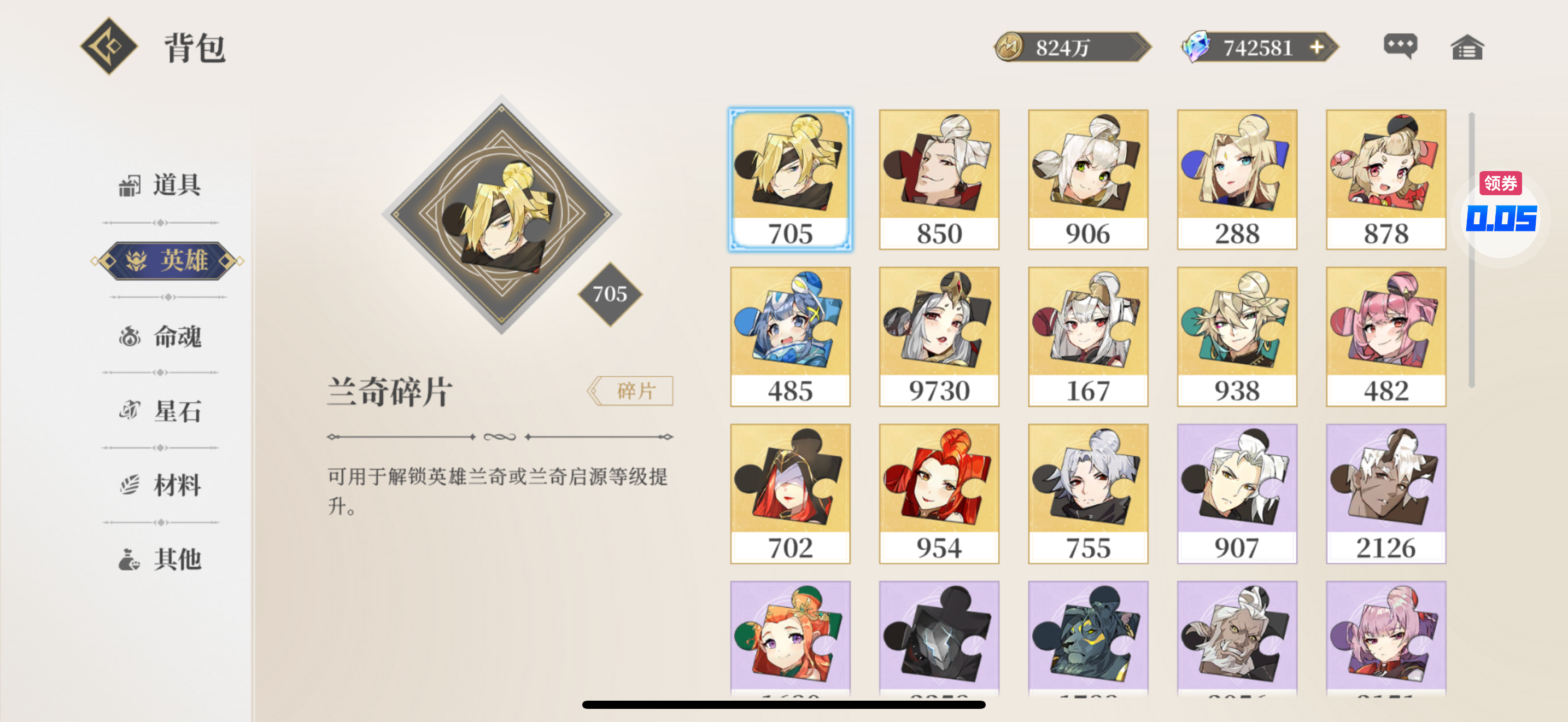
Task: Open the 道具 items tab
Action: click(x=160, y=184)
